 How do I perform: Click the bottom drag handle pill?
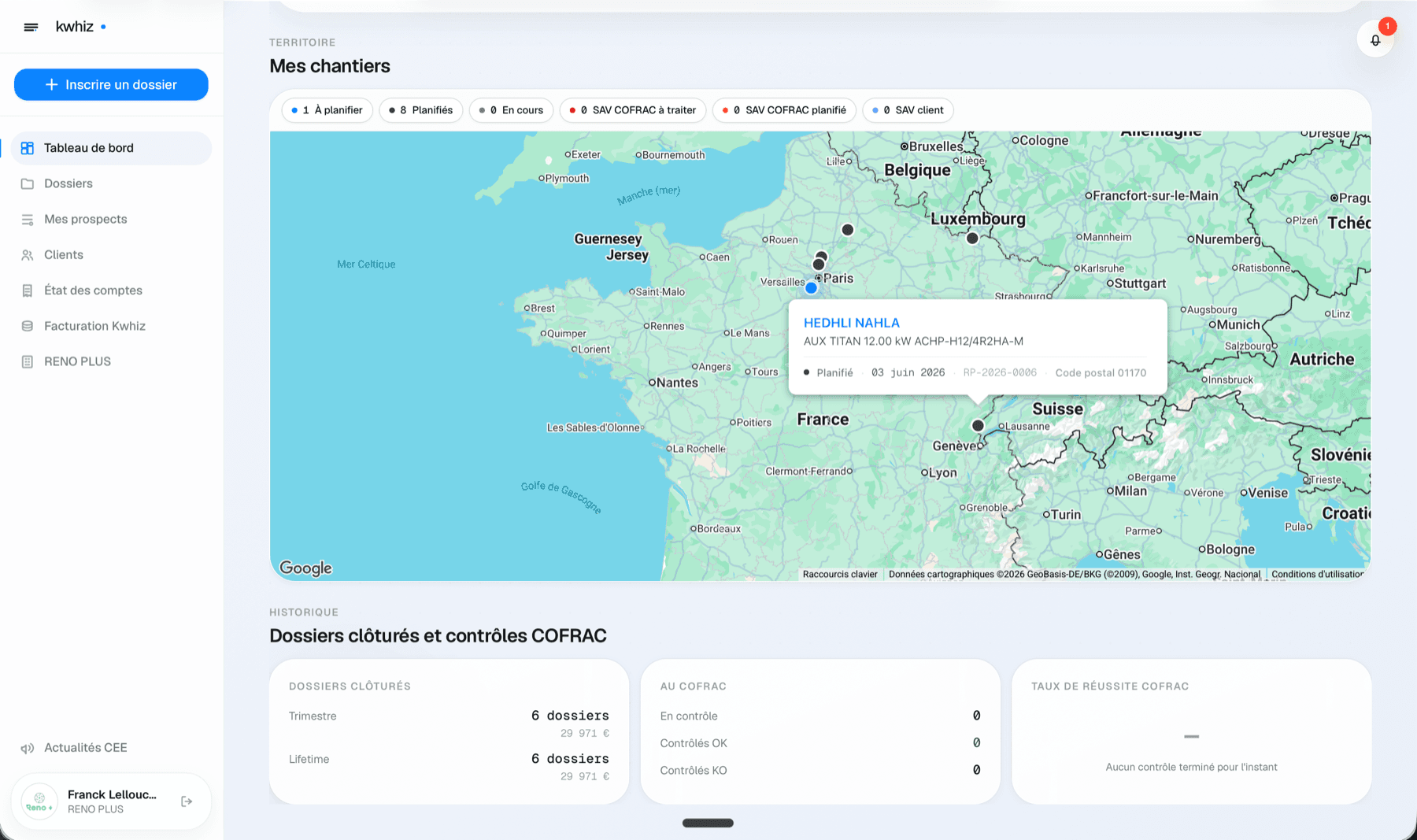point(708,823)
